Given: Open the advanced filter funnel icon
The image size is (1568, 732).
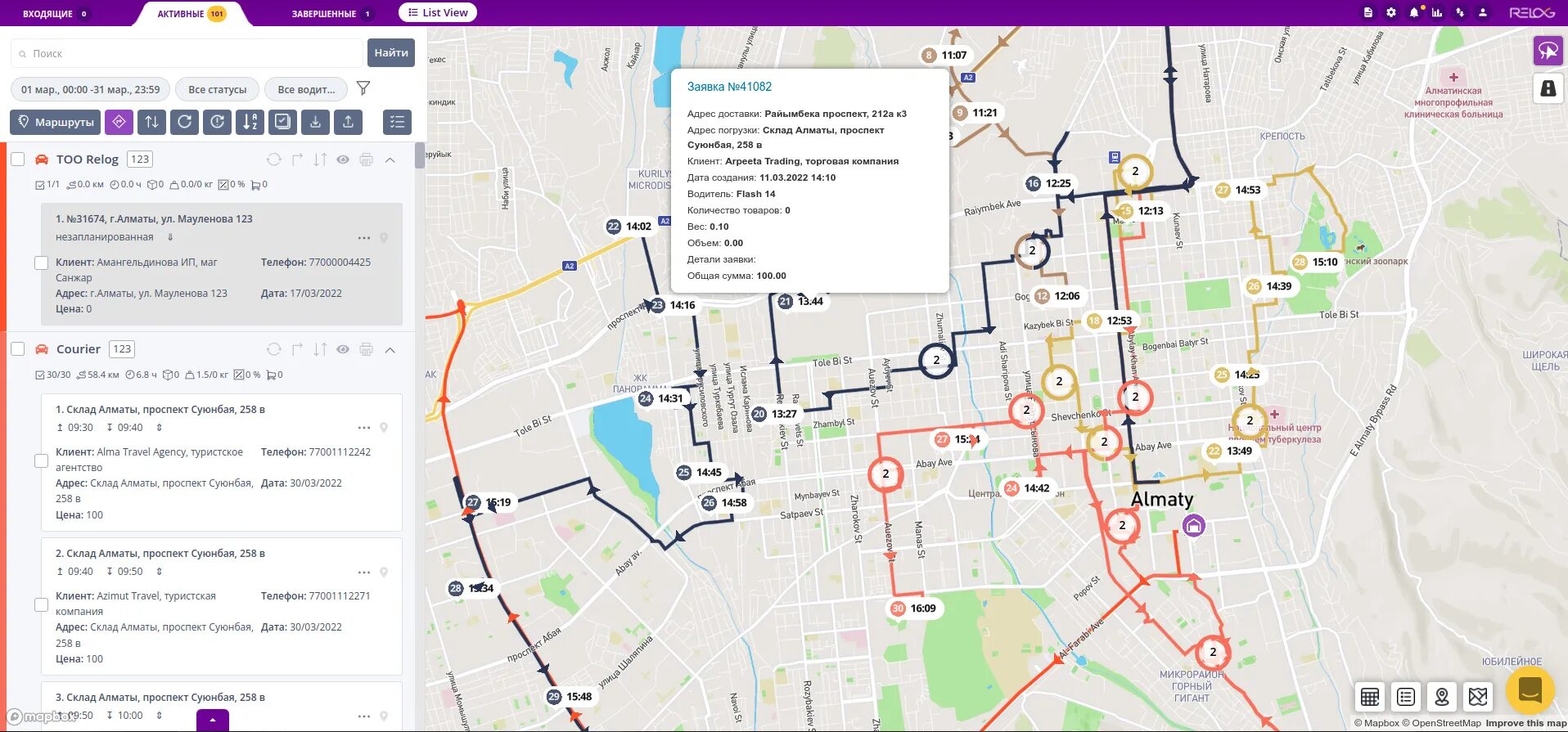Looking at the screenshot, I should 363,88.
